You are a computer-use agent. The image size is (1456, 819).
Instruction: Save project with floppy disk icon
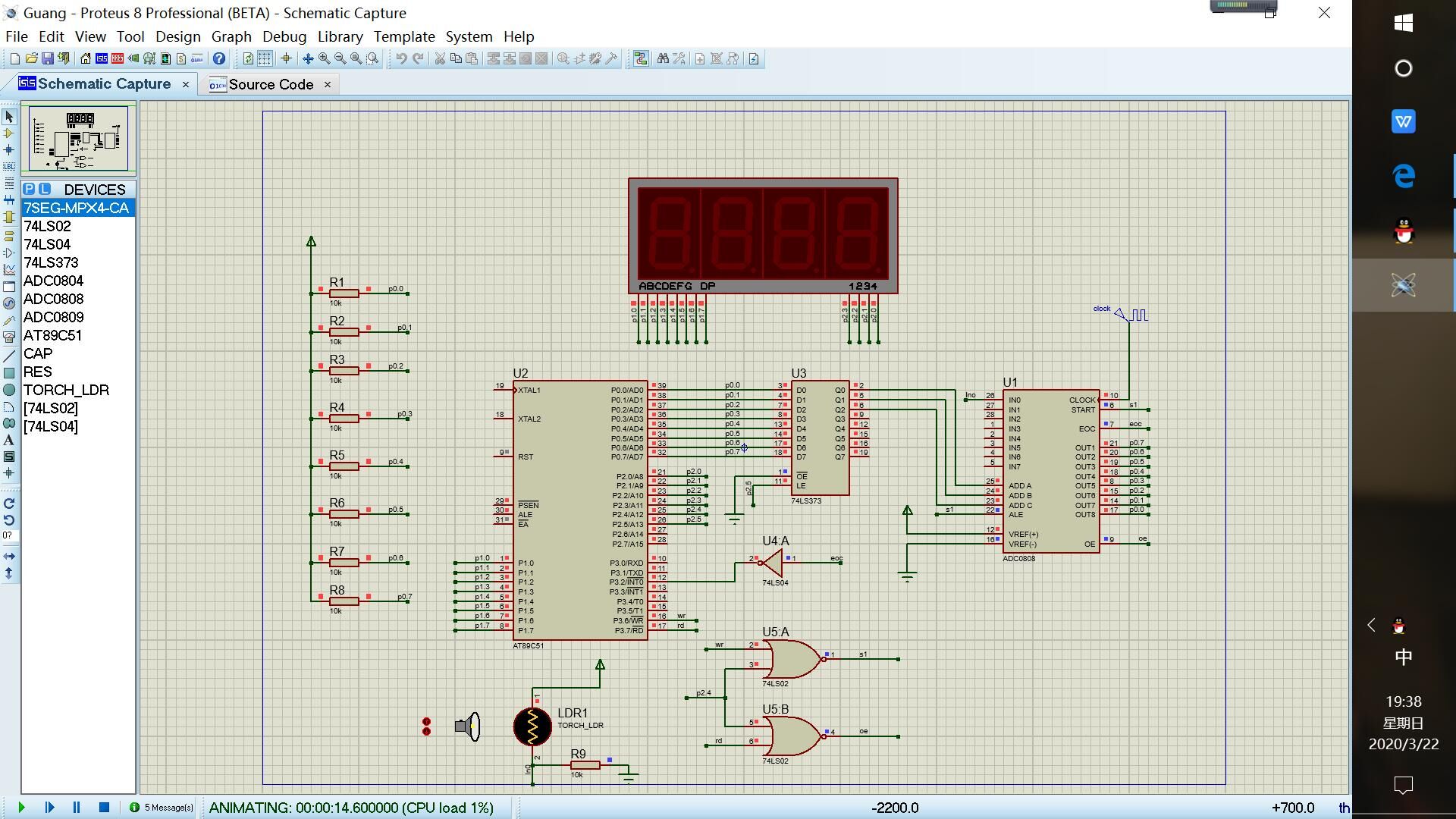(x=47, y=58)
